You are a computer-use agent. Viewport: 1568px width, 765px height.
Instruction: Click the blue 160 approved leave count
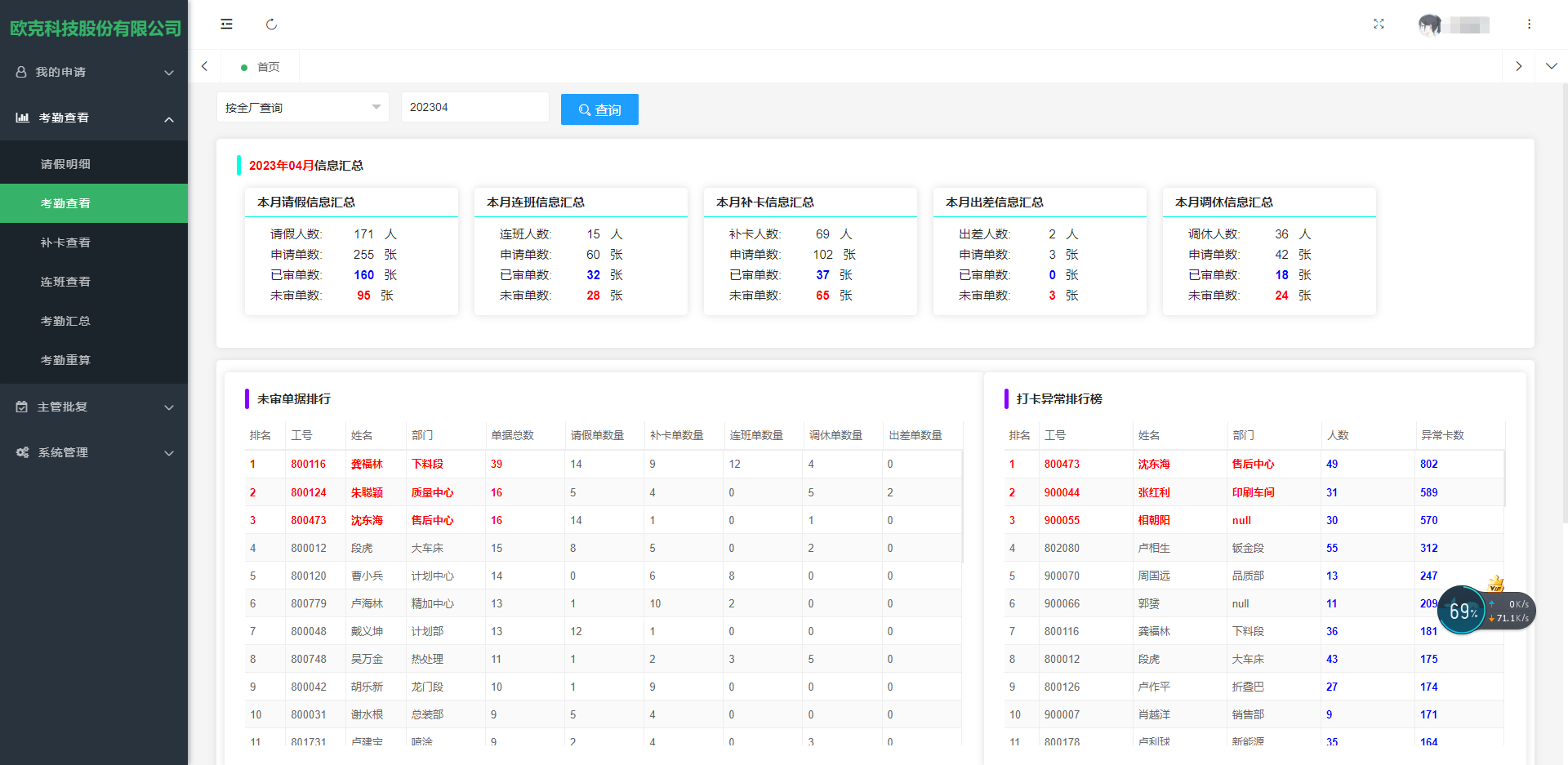[x=364, y=275]
